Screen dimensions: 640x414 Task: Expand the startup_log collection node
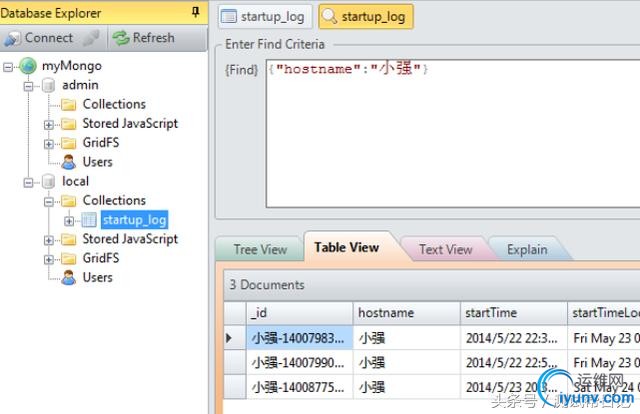click(x=69, y=221)
